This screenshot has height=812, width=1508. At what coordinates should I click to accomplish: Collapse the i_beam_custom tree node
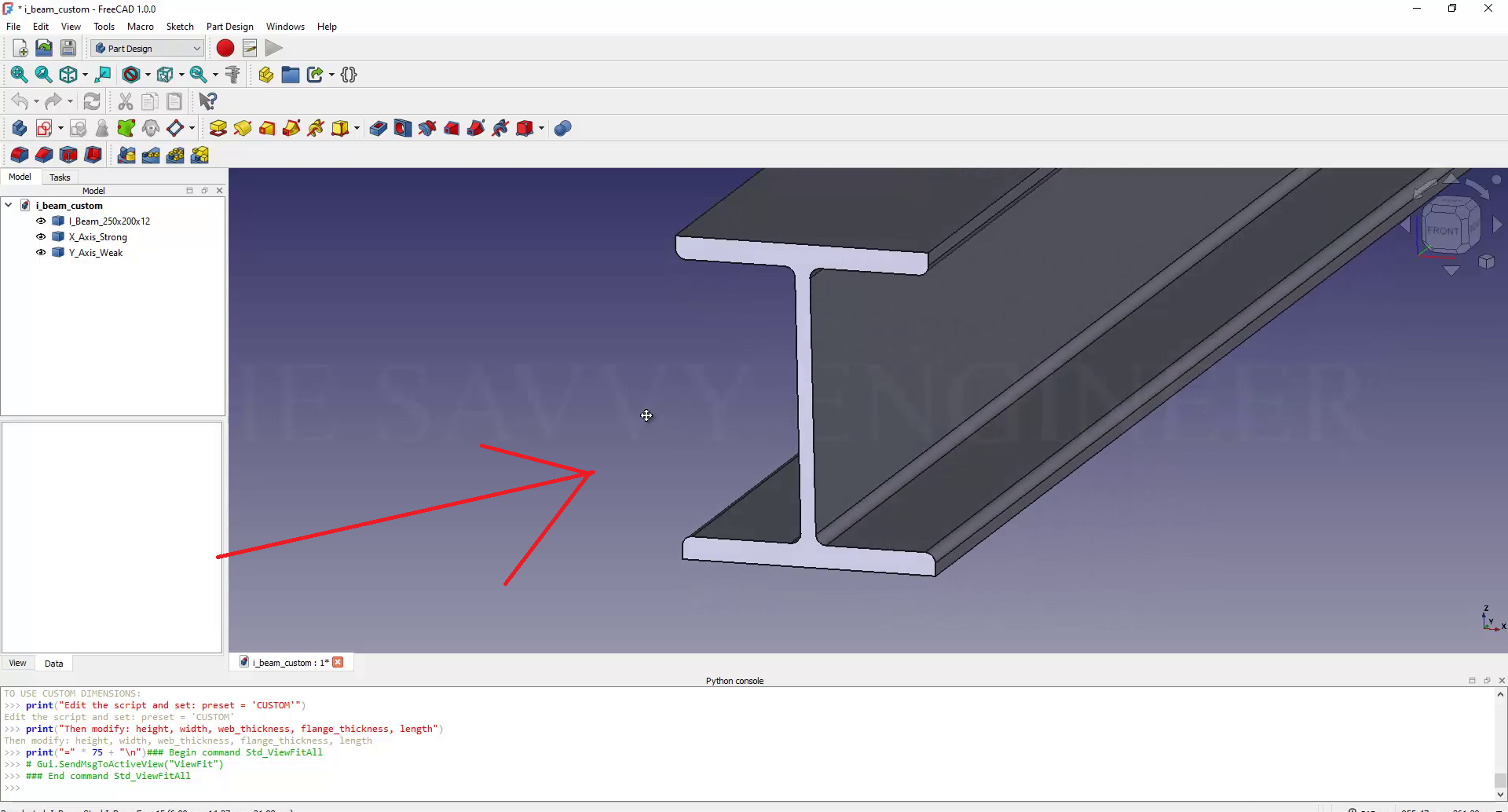coord(9,206)
